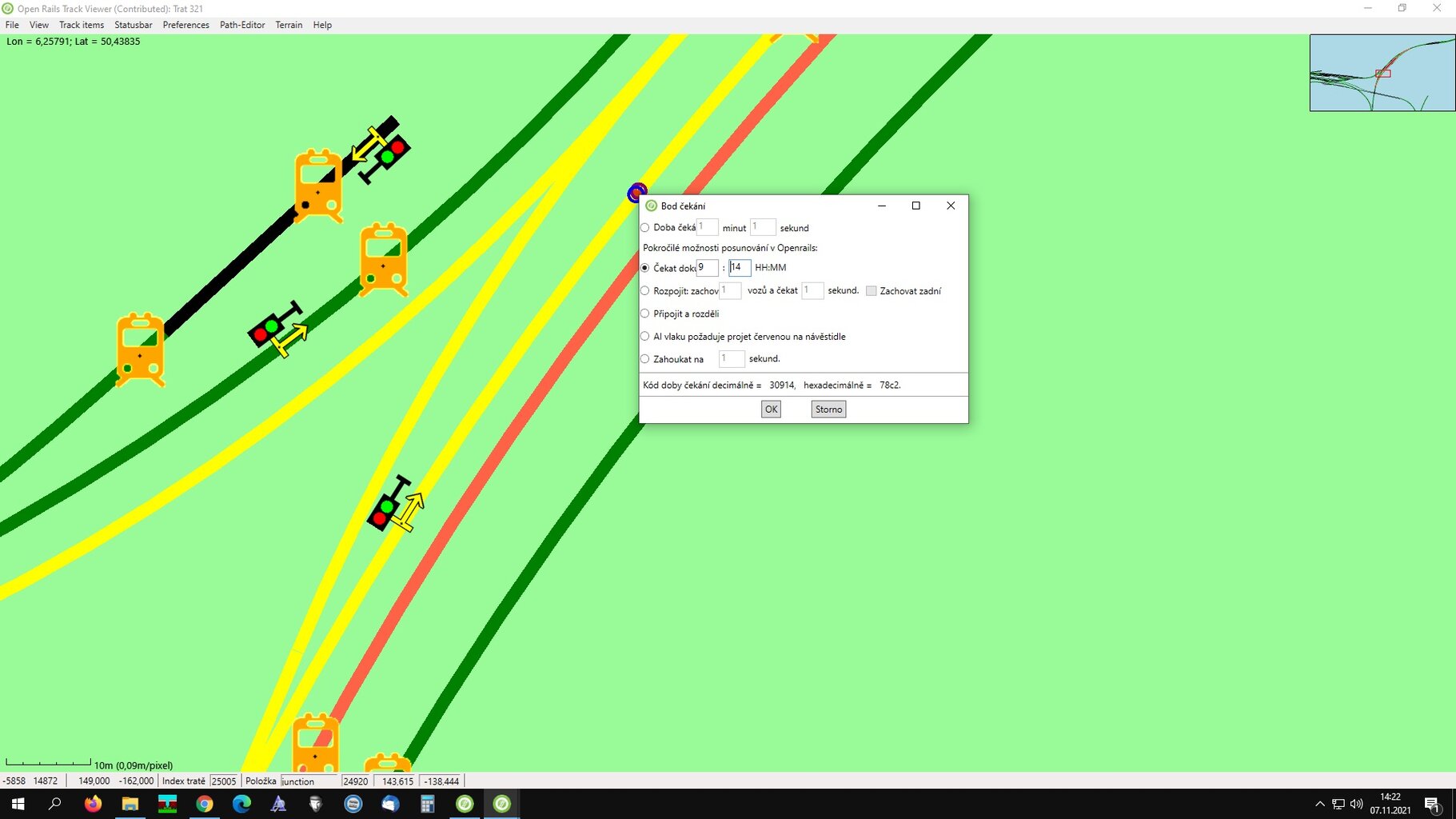Open the Path-Editor menu
This screenshot has width=1456, height=819.
(x=242, y=25)
